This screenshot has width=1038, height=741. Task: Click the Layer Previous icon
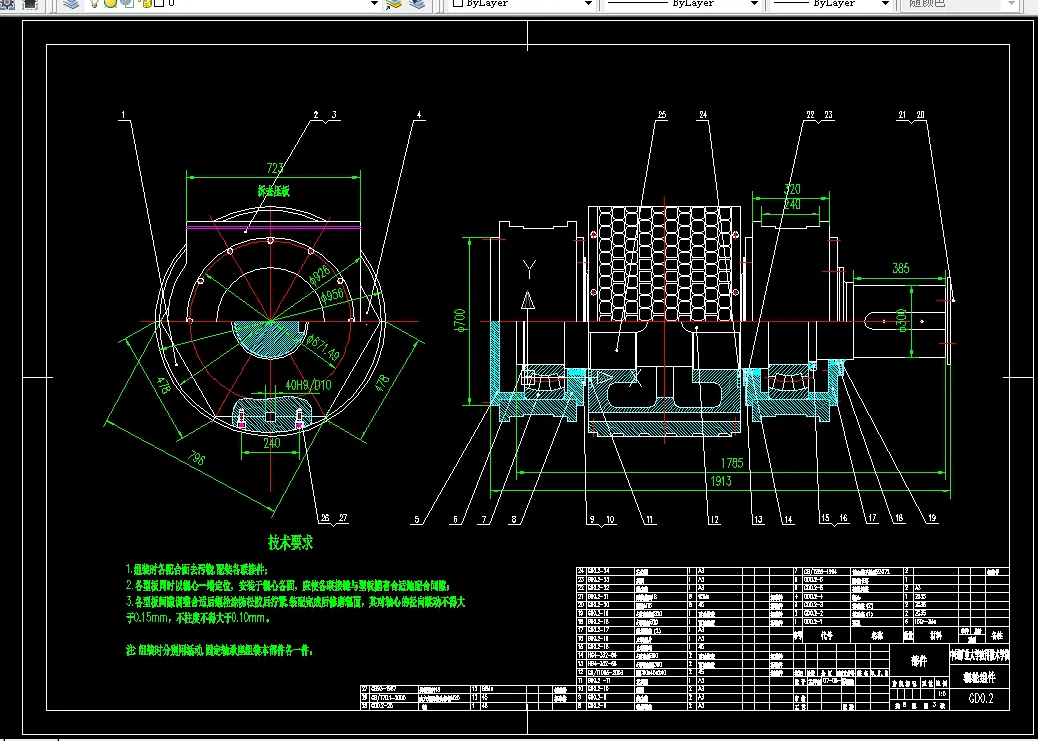(417, 3)
